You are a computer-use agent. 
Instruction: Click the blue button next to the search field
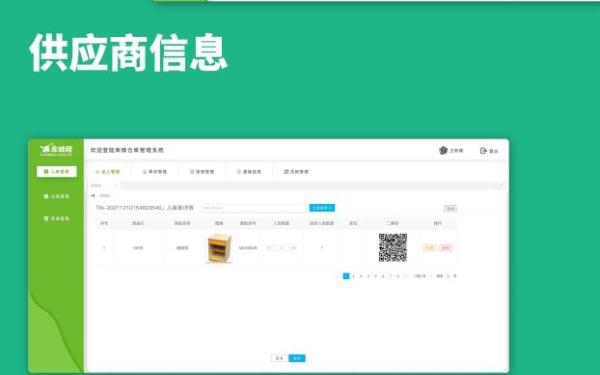322,208
